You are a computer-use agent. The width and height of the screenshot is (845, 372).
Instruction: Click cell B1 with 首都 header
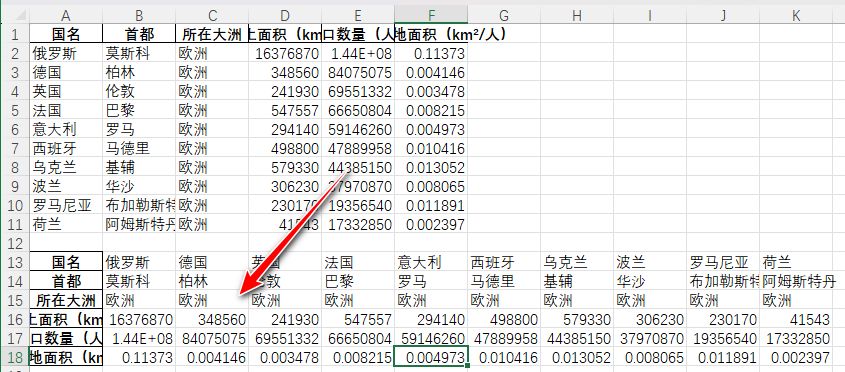pos(139,34)
